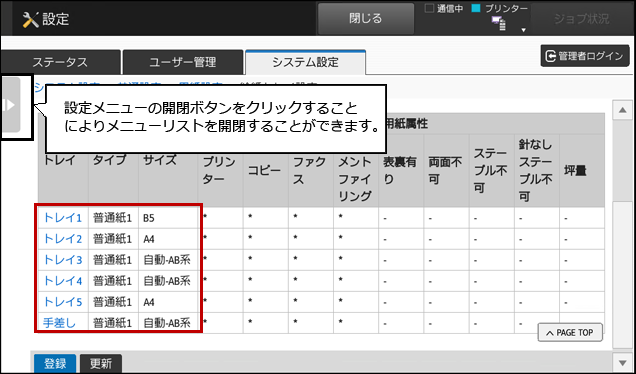
Task: Click the ジョブ状況 button
Action: (x=582, y=19)
